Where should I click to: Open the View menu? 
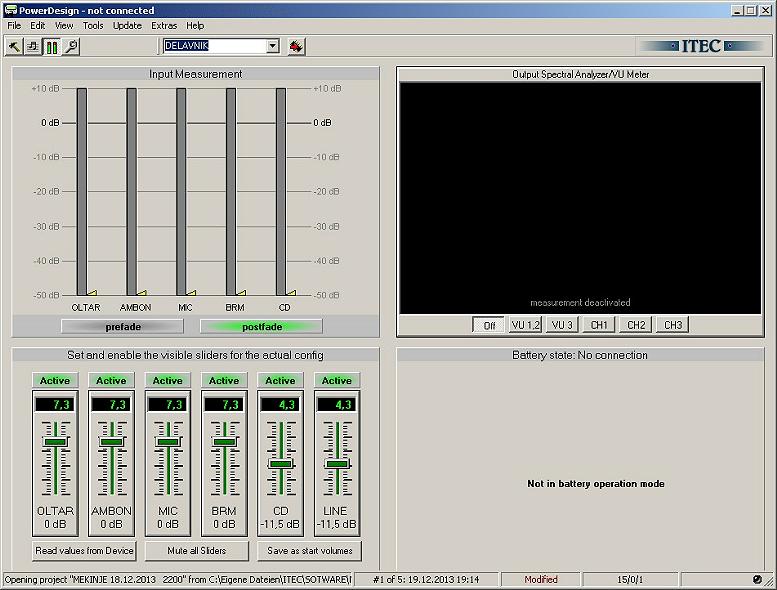click(x=64, y=25)
